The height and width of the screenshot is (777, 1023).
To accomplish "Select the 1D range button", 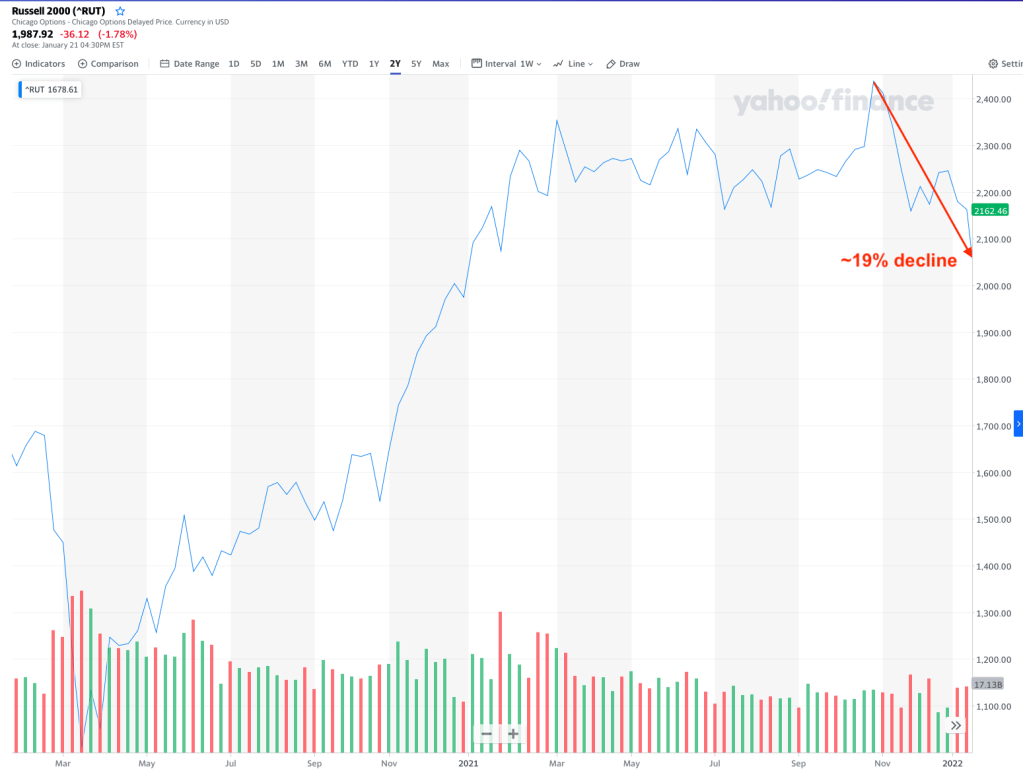I will (234, 64).
